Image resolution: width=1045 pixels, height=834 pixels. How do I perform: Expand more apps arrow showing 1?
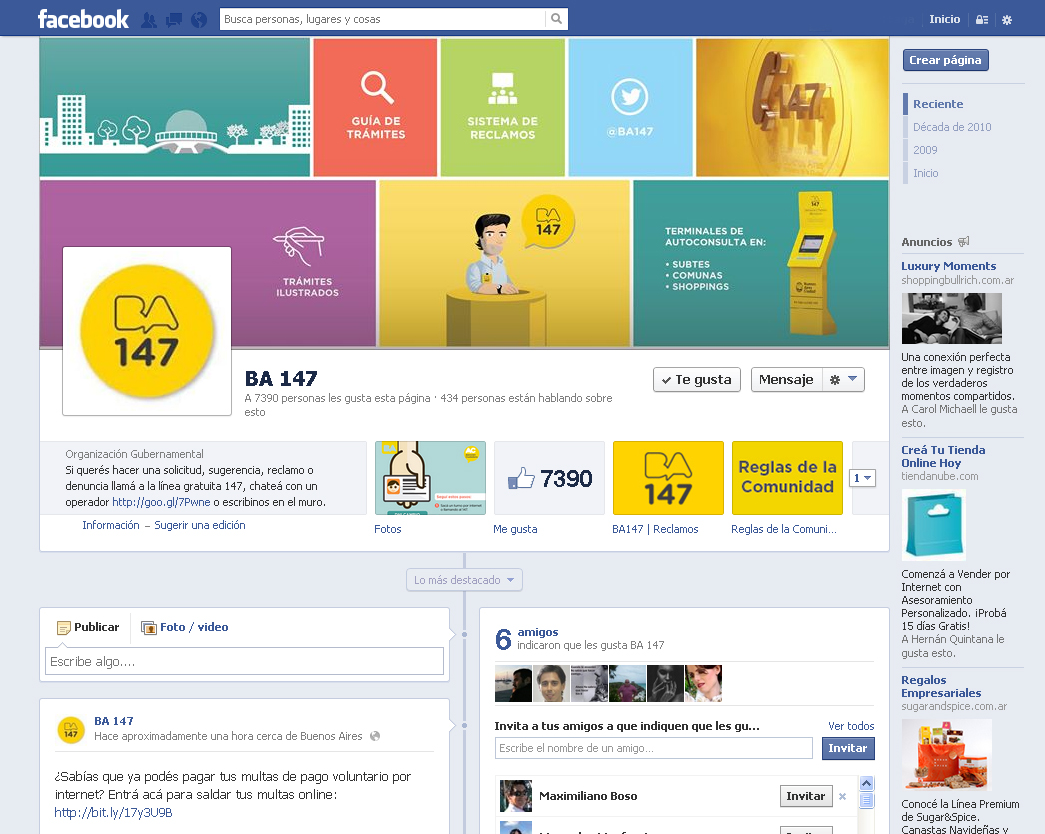[862, 478]
